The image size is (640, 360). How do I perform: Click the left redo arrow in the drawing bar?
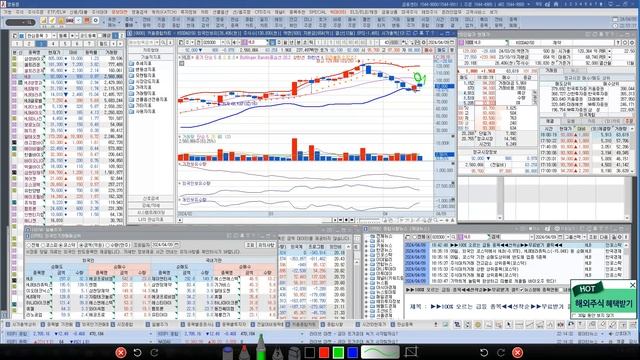coord(154,352)
